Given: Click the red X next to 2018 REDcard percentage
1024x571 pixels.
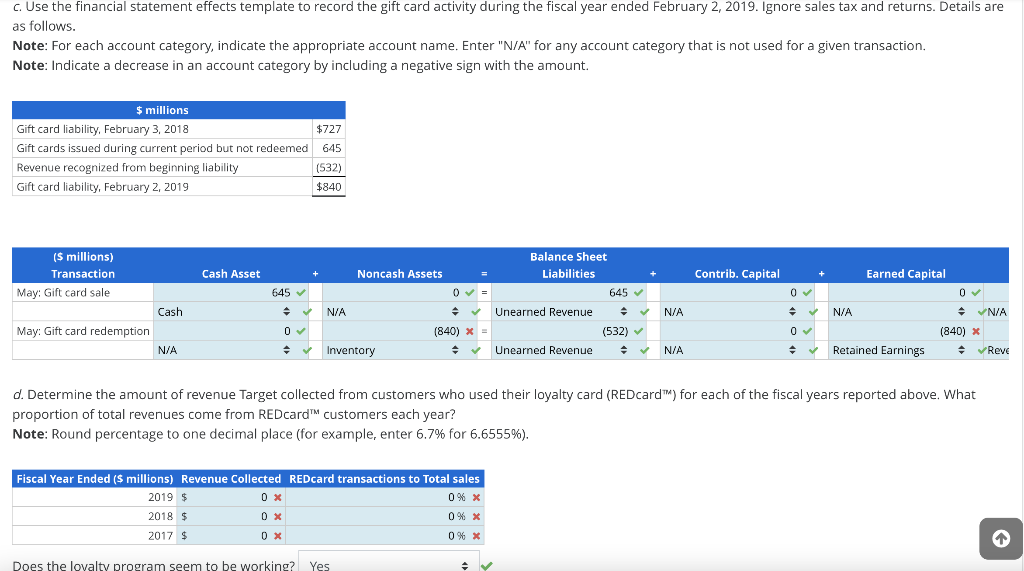Looking at the screenshot, I should 476,516.
